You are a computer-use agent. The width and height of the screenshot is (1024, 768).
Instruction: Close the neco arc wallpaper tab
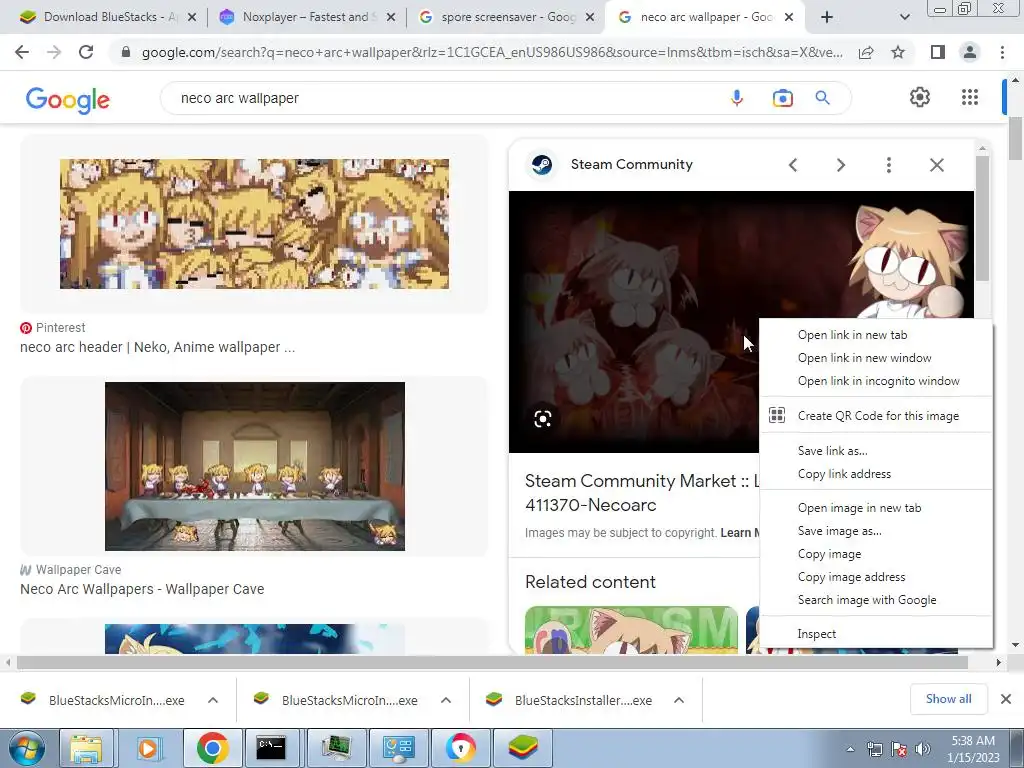[x=789, y=17]
